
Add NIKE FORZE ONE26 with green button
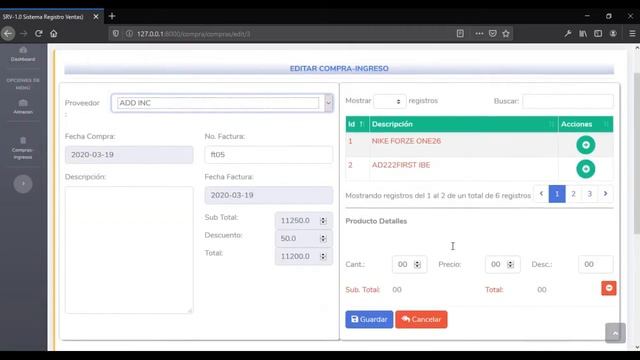pos(585,145)
